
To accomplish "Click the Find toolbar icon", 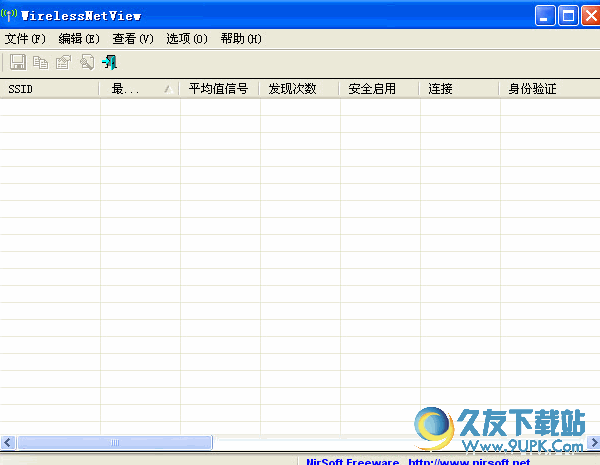I will [x=87, y=62].
